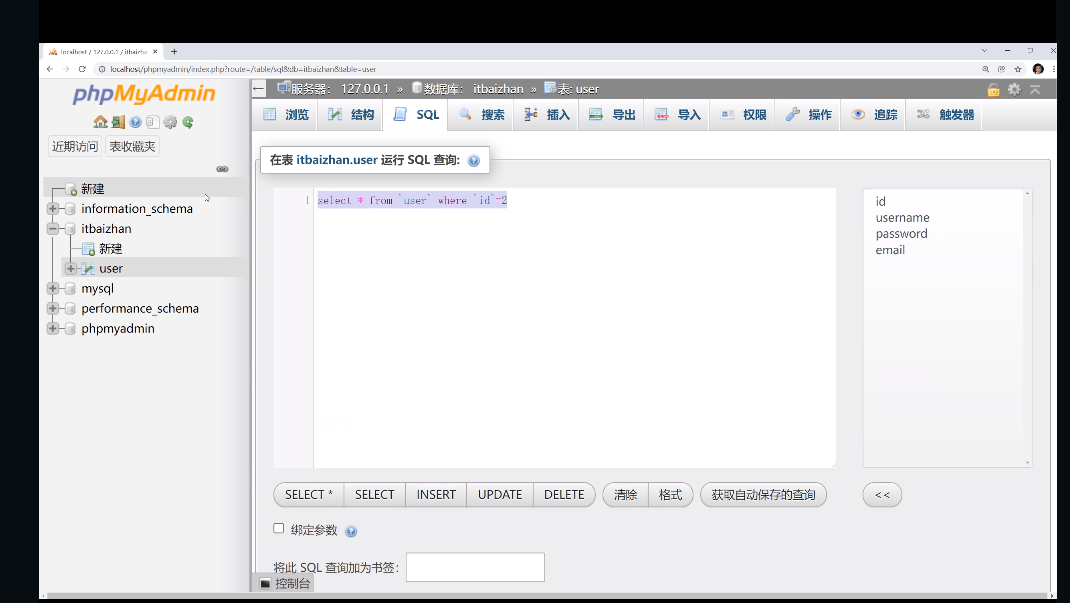Collapse top menu with up-arrow icon
1070x603 pixels.
tap(1035, 89)
